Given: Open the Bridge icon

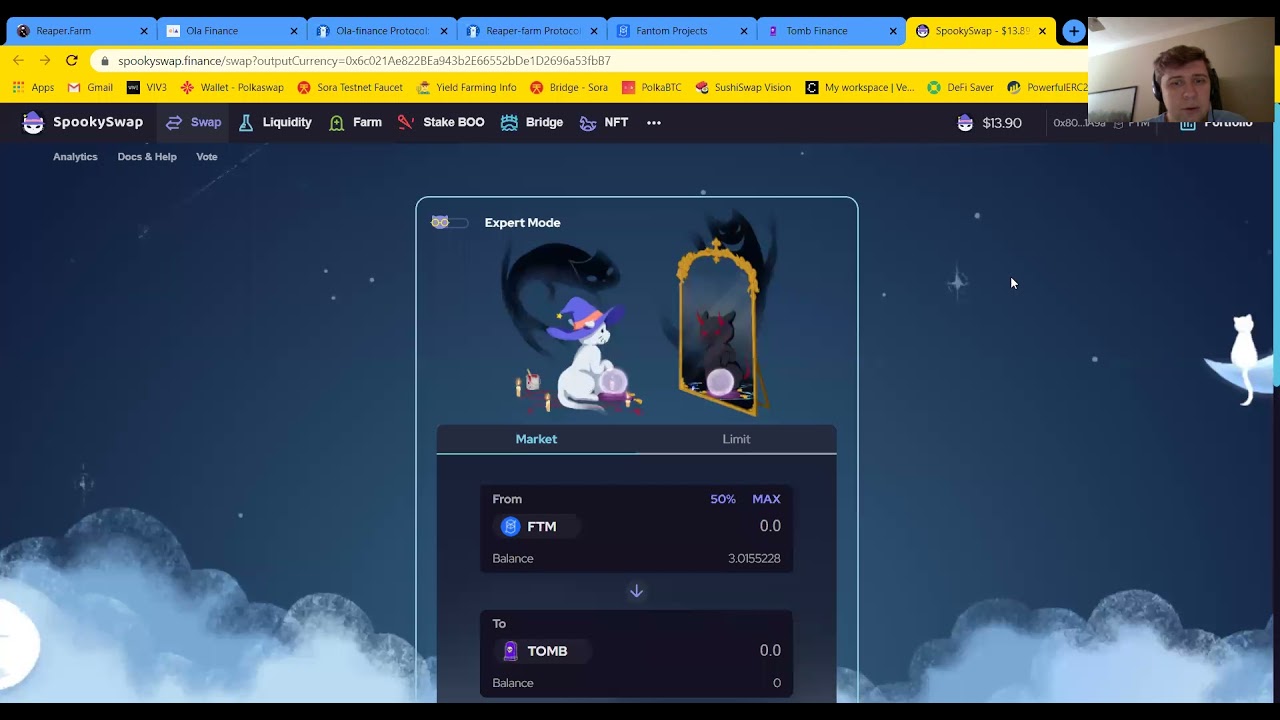Looking at the screenshot, I should 509,122.
